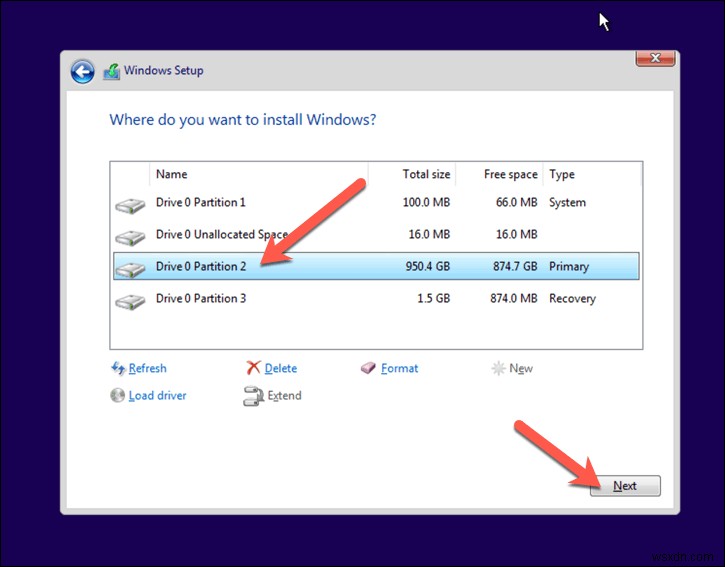The height and width of the screenshot is (567, 725).
Task: Click the 1.5 GB total size cell
Action: point(433,298)
